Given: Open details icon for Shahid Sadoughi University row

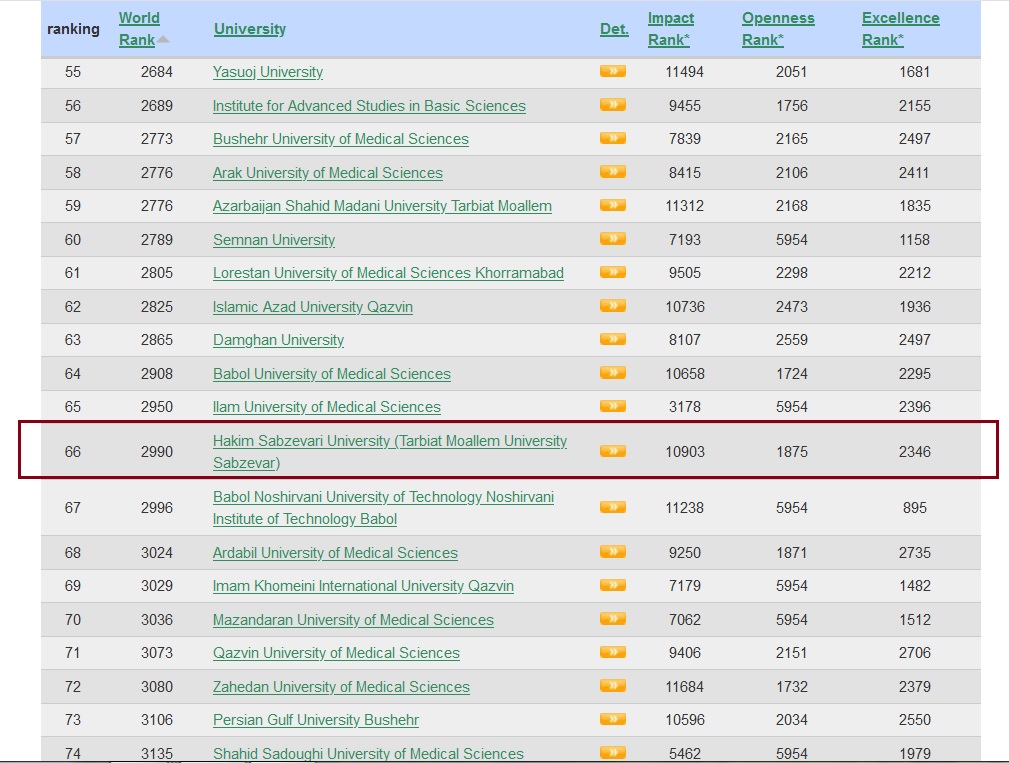Looking at the screenshot, I should click(613, 752).
